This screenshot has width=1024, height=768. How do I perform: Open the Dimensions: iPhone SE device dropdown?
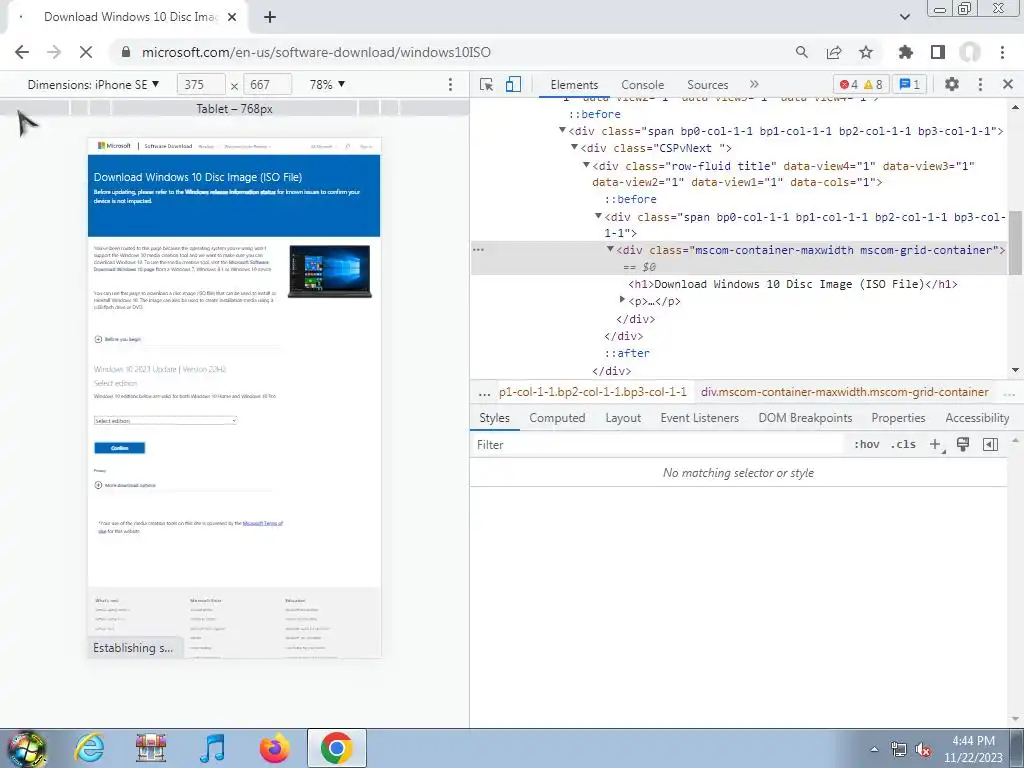click(x=93, y=85)
